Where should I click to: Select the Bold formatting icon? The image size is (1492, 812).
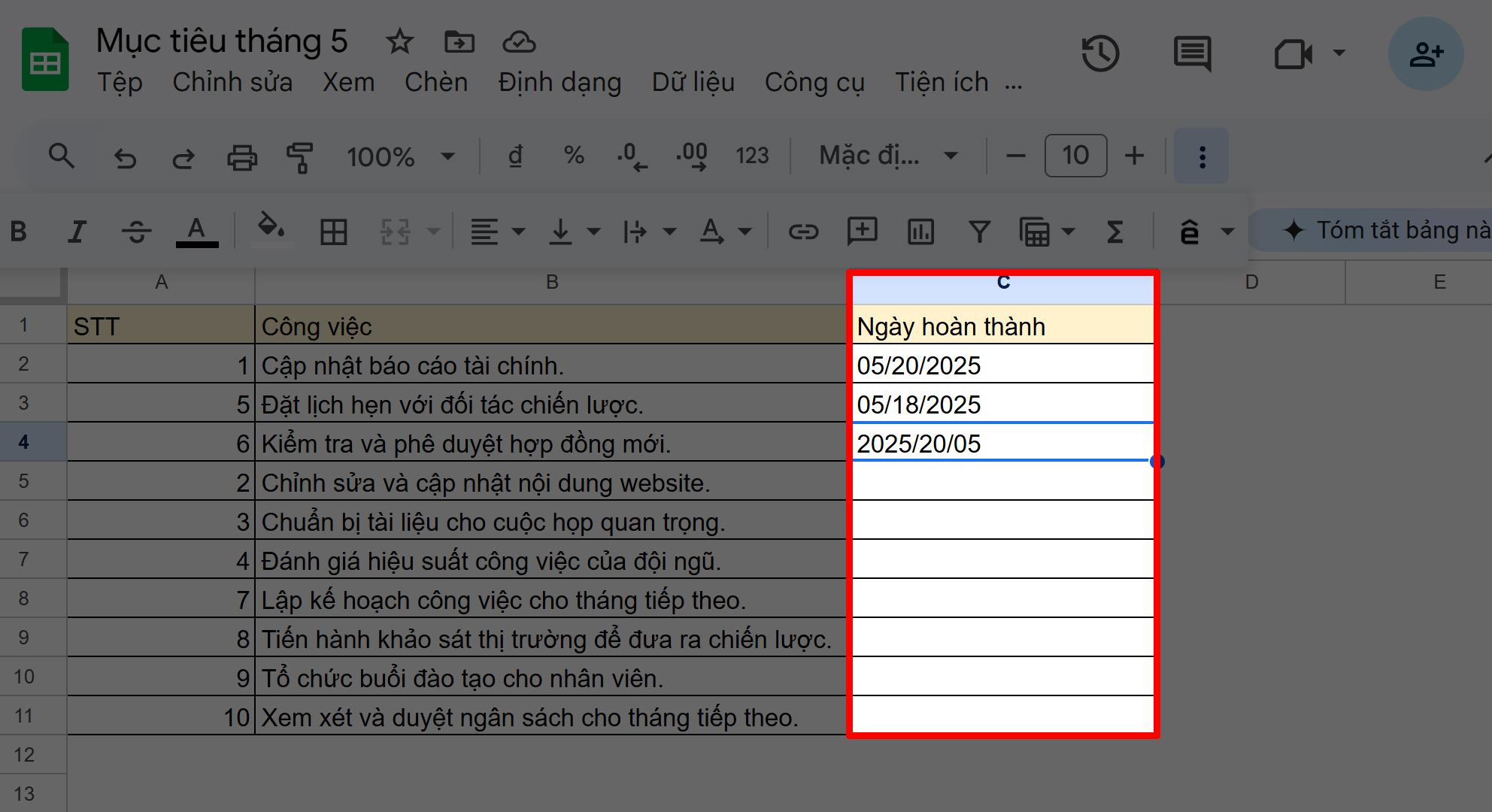click(x=20, y=232)
